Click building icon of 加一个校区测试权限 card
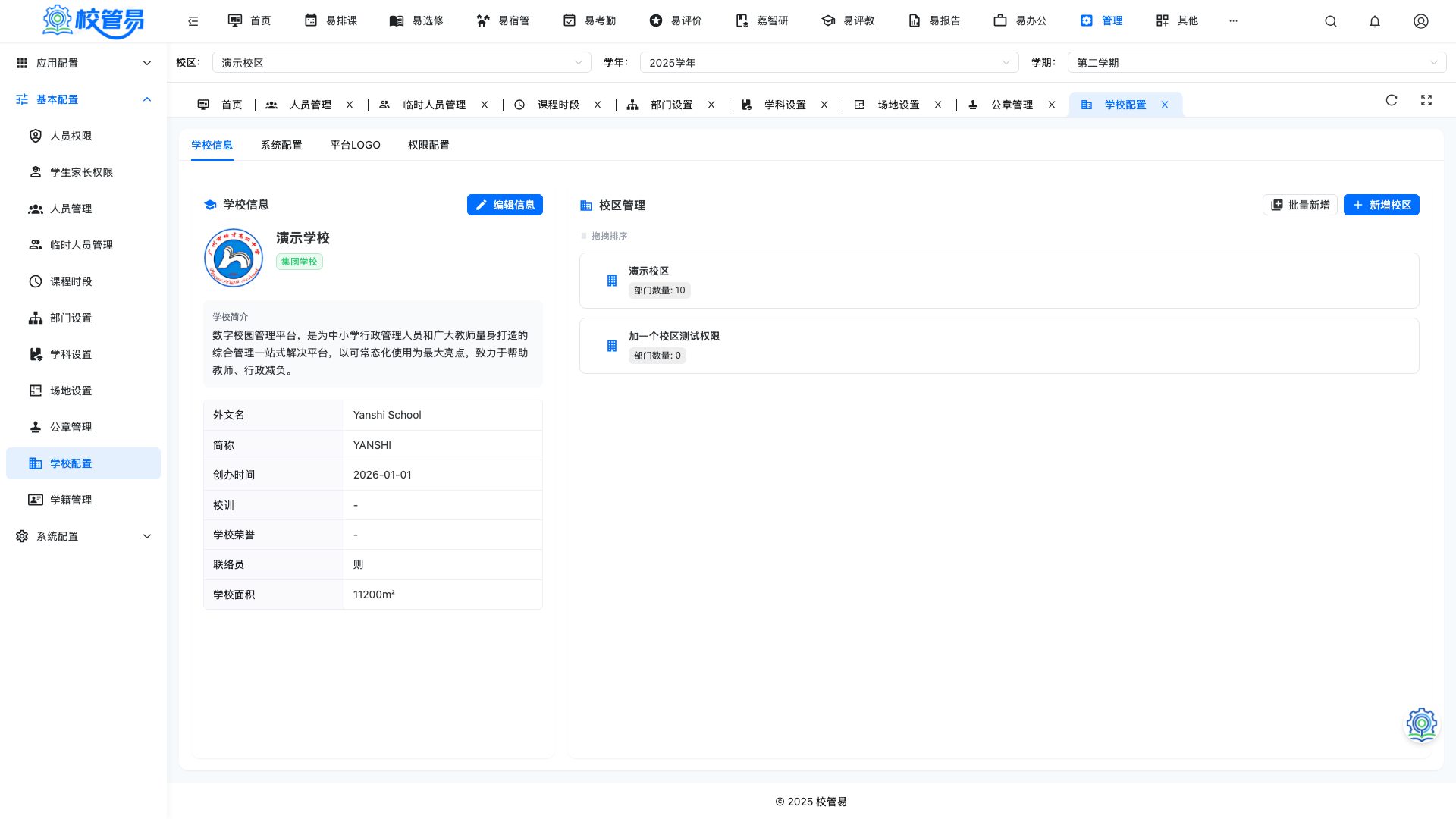This screenshot has height=819, width=1456. coord(612,346)
